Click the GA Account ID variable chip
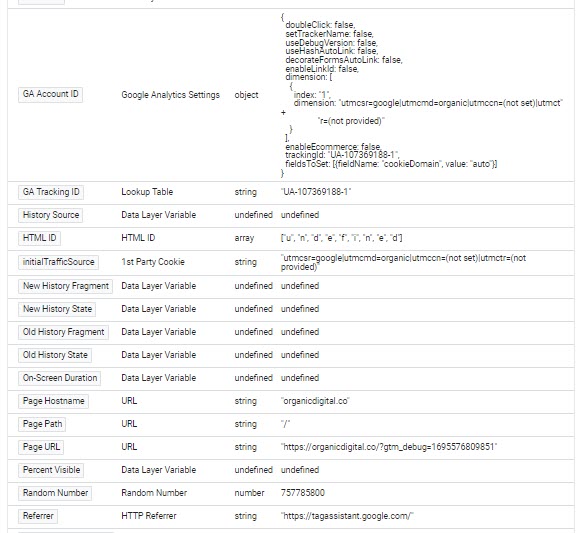The image size is (584, 533). (50, 94)
